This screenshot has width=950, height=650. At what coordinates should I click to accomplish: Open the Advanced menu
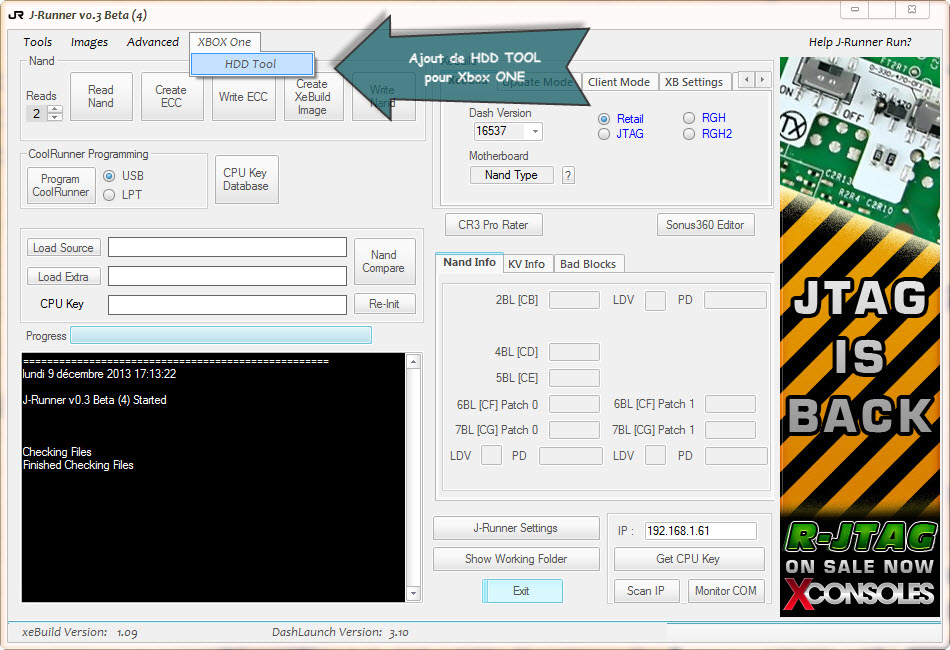pos(153,42)
